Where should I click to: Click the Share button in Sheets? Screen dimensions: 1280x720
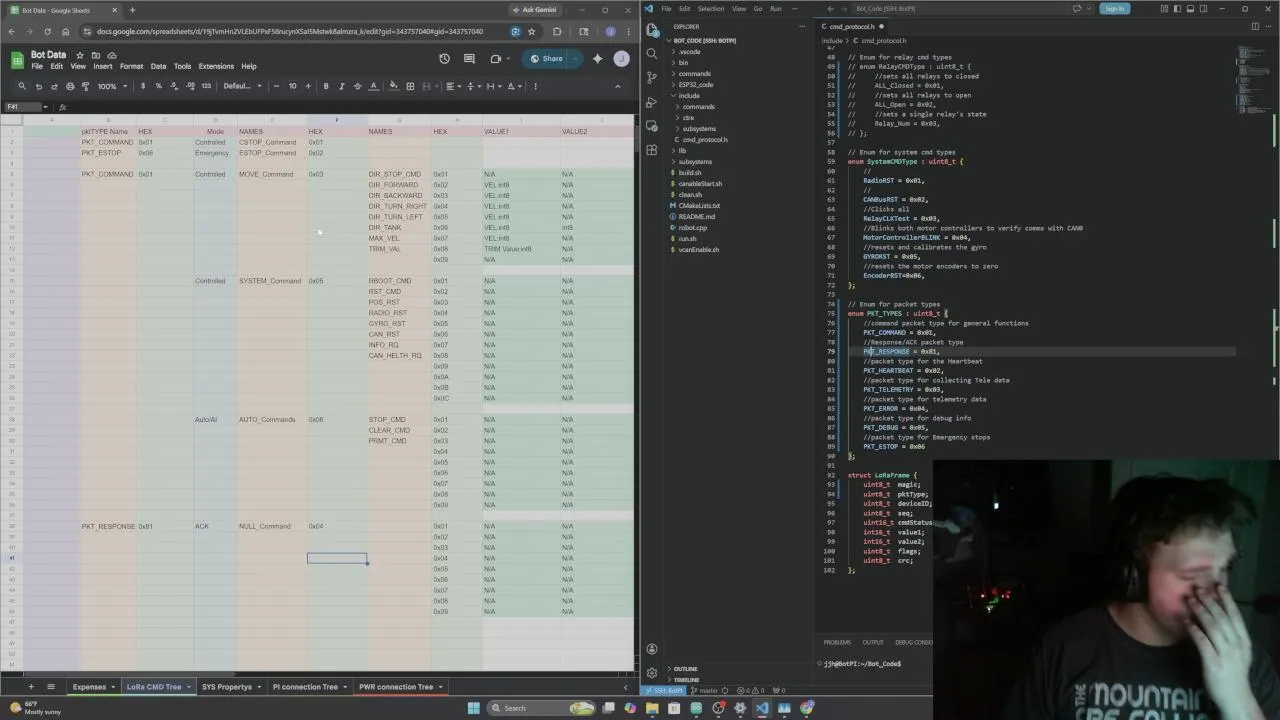[546, 59]
